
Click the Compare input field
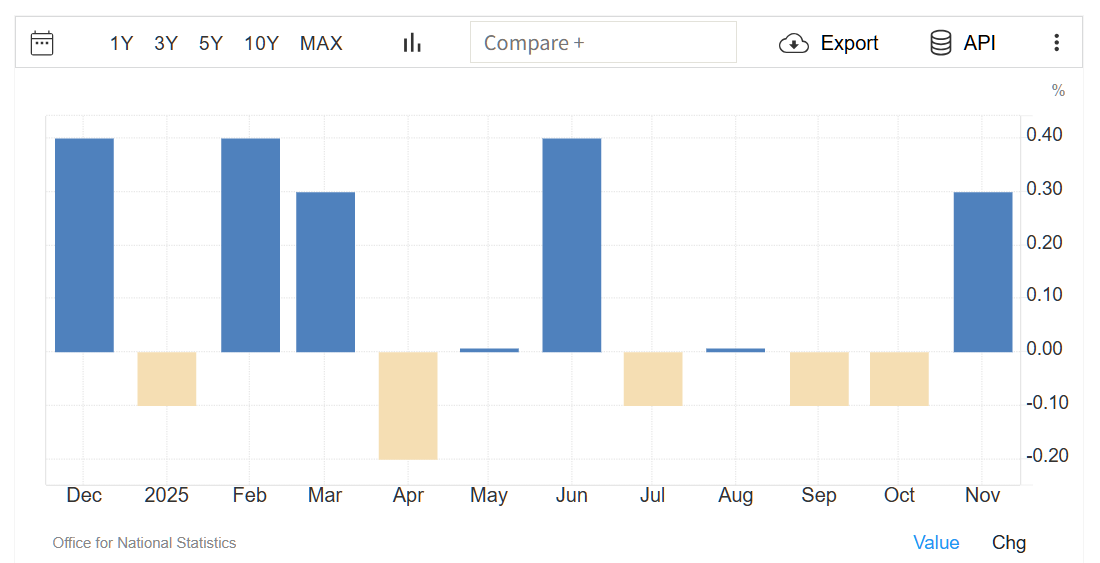click(603, 43)
